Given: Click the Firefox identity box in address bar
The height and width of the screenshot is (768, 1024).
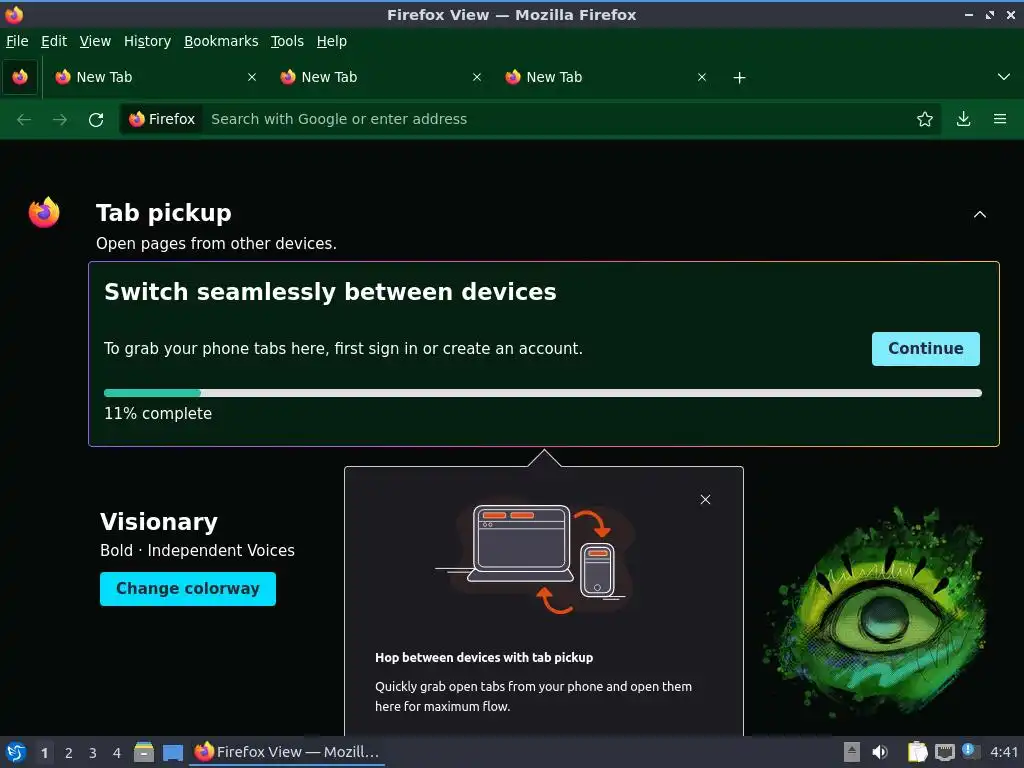Looking at the screenshot, I should click(162, 119).
